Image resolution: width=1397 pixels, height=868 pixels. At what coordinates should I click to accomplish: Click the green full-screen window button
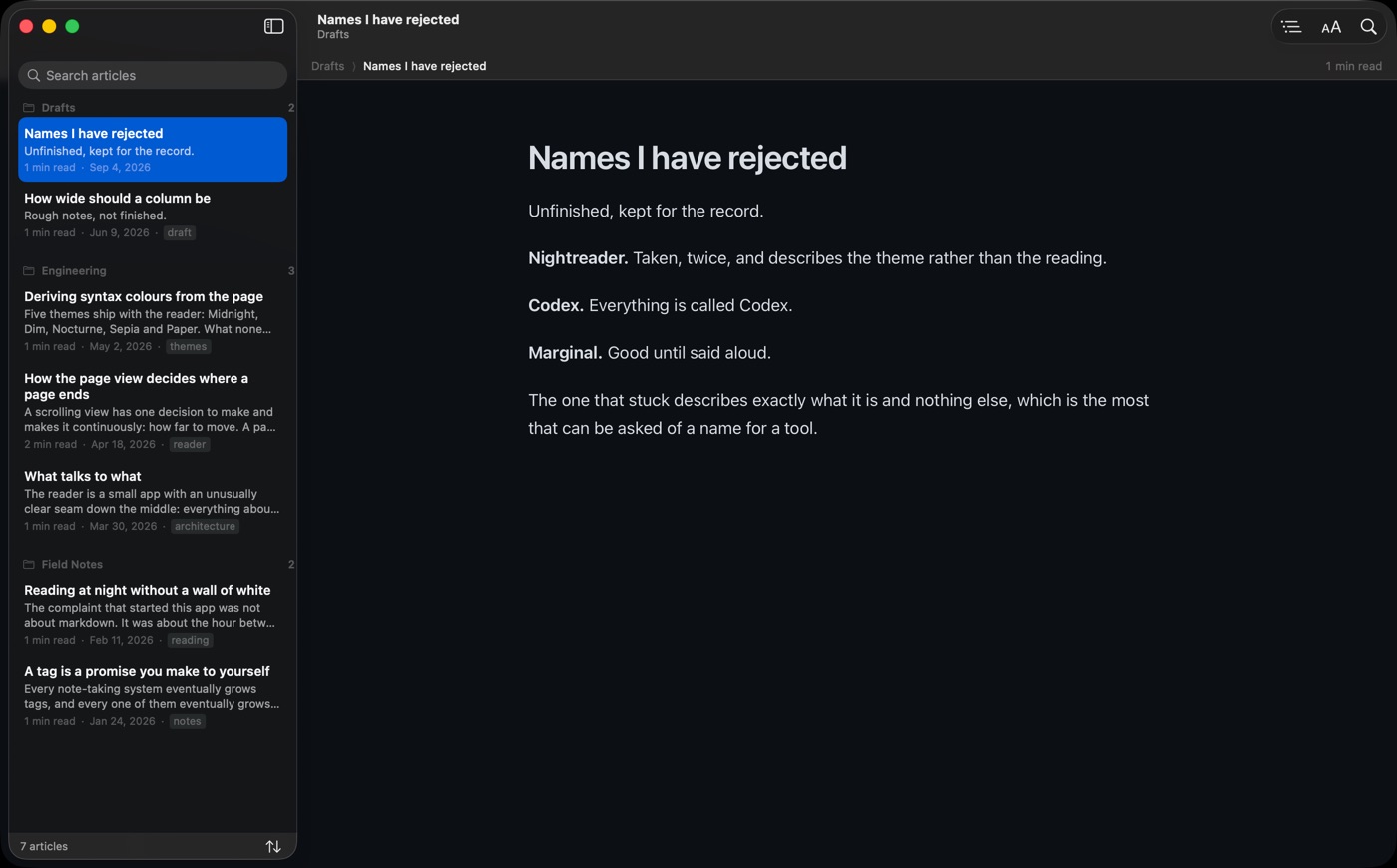click(x=72, y=26)
